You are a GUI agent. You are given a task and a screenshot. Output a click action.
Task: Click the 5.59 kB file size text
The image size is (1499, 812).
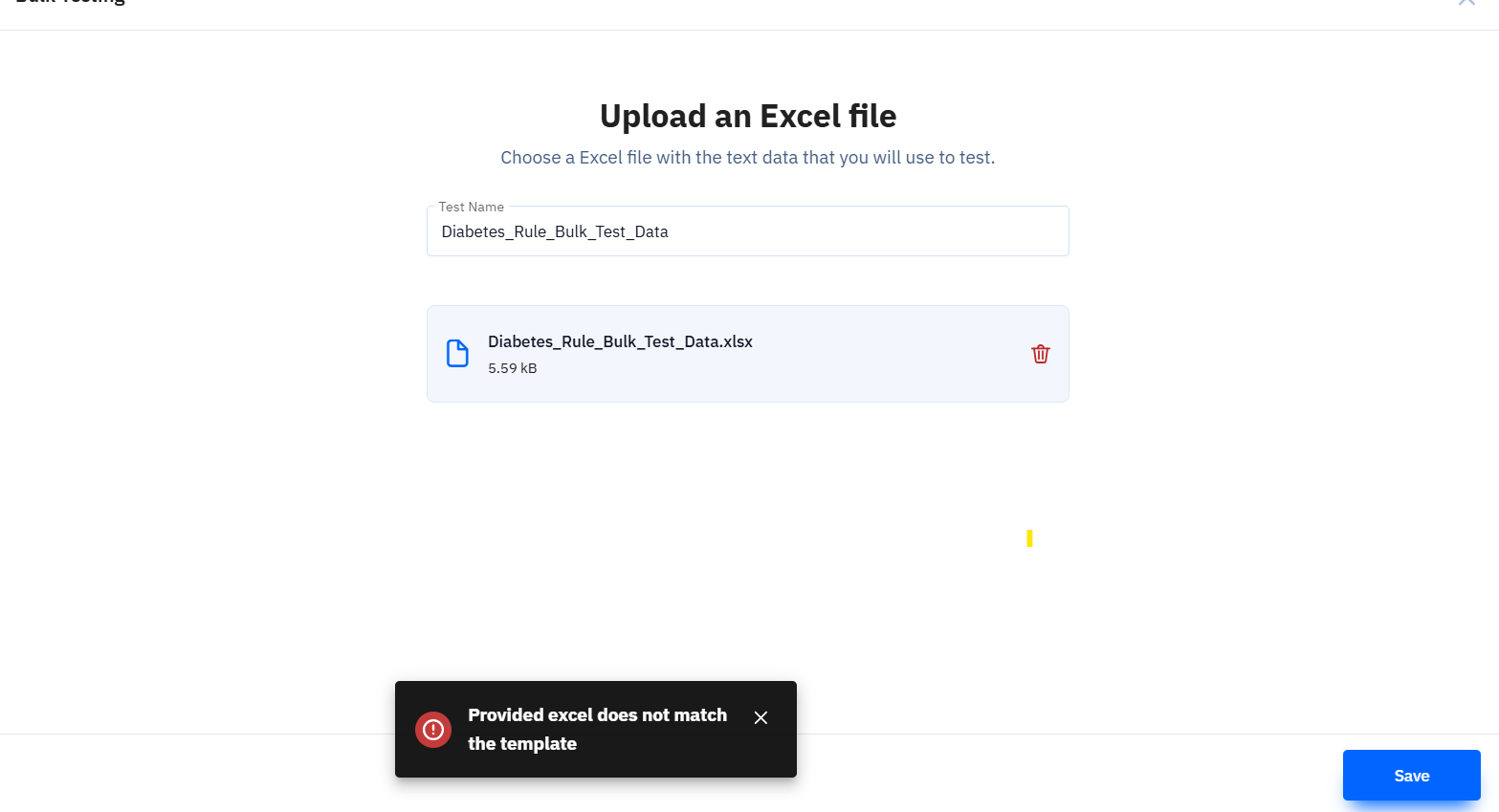click(x=513, y=368)
